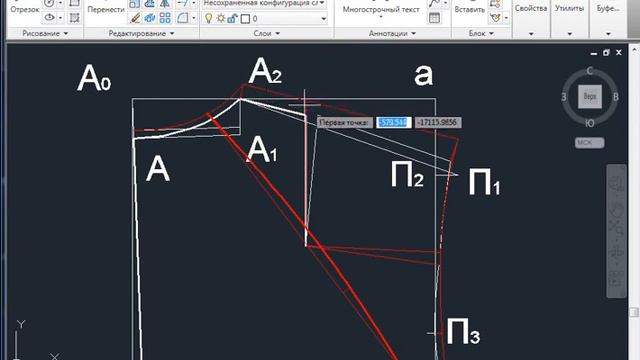Toggle layer freeze sun icon
The image size is (640, 360).
click(221, 18)
